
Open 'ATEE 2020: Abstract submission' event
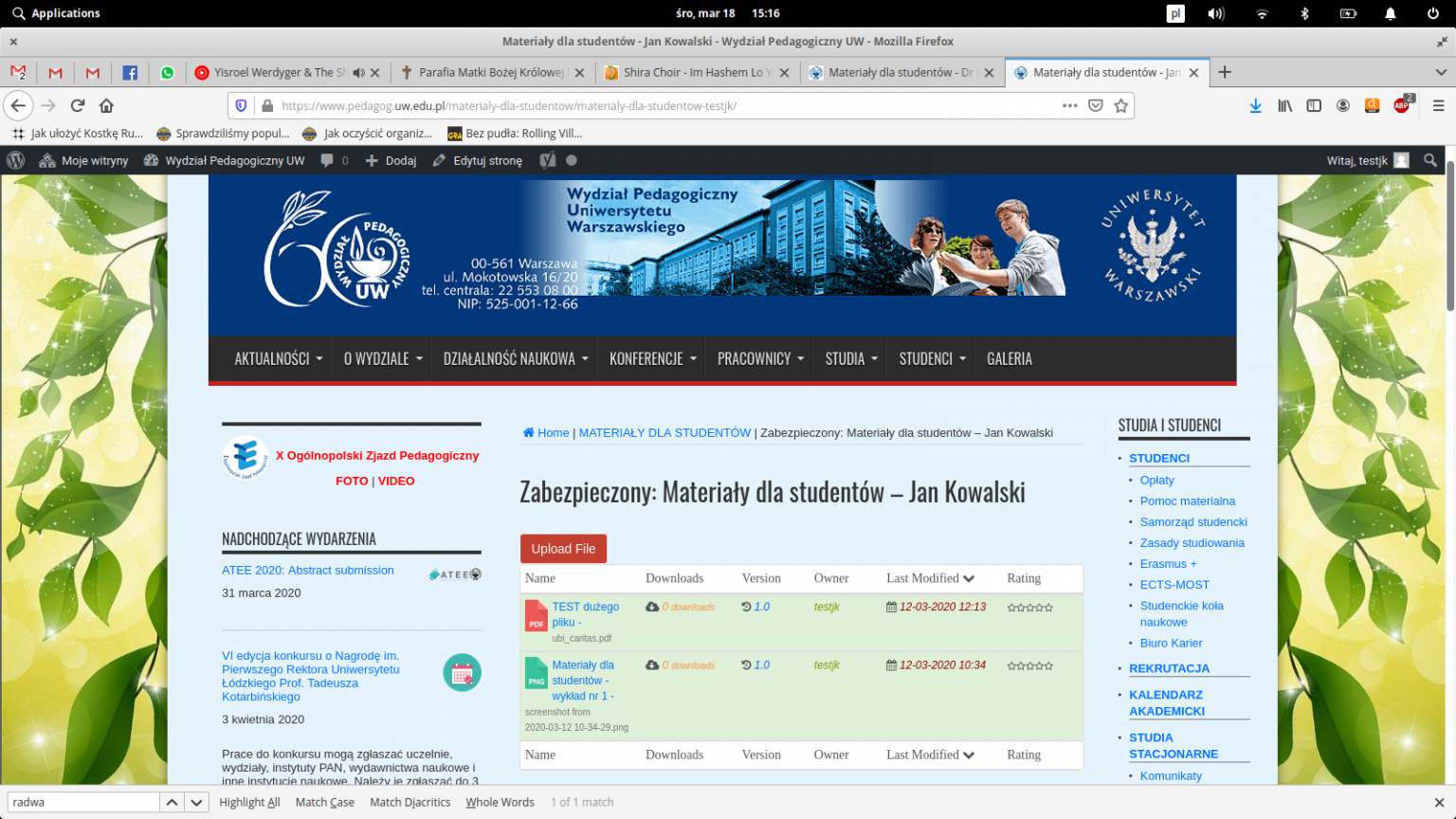(x=308, y=571)
